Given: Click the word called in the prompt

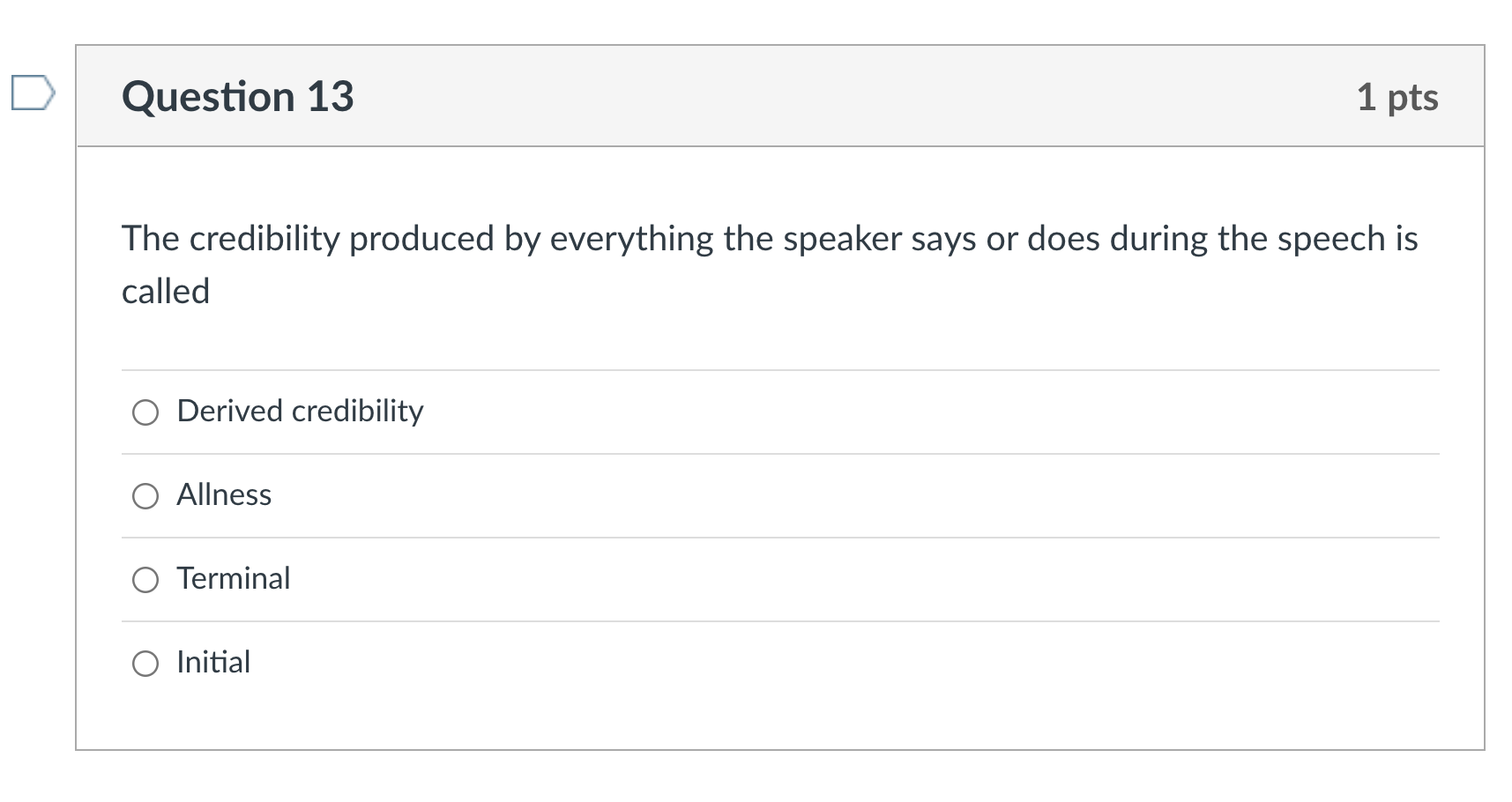Looking at the screenshot, I should [166, 289].
